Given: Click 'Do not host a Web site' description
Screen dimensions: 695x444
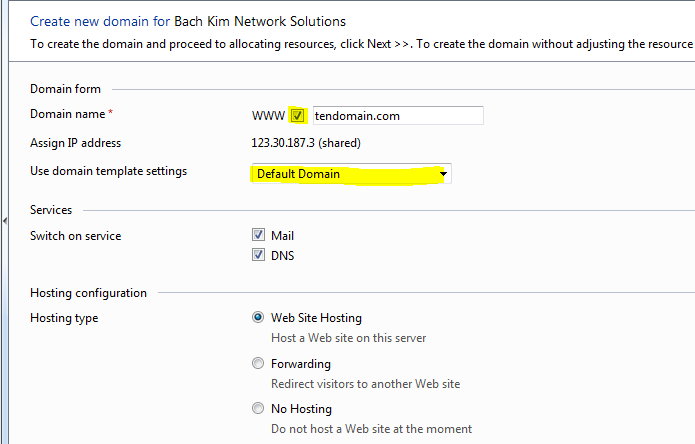Looking at the screenshot, I should [371, 429].
